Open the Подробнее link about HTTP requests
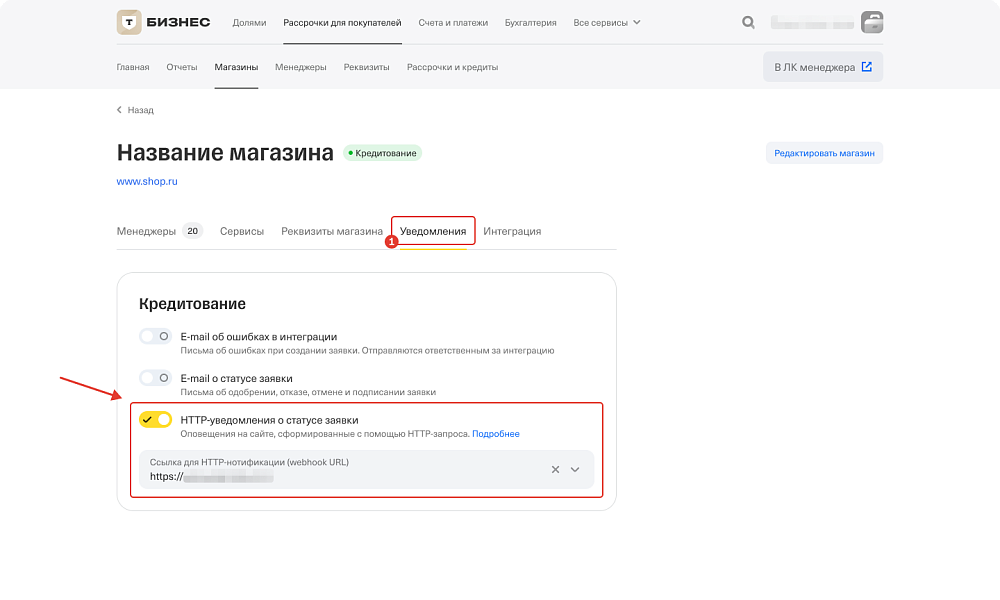The width and height of the screenshot is (1000, 600). [x=496, y=433]
